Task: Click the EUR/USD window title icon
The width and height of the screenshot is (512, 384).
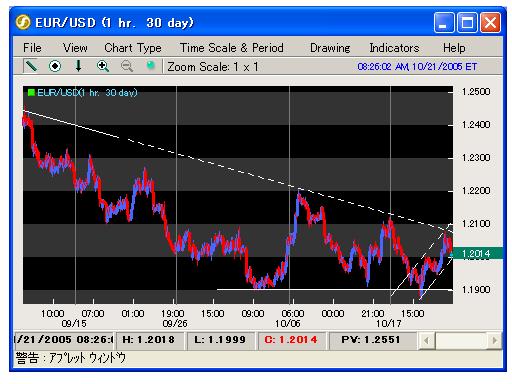Action: tap(23, 22)
